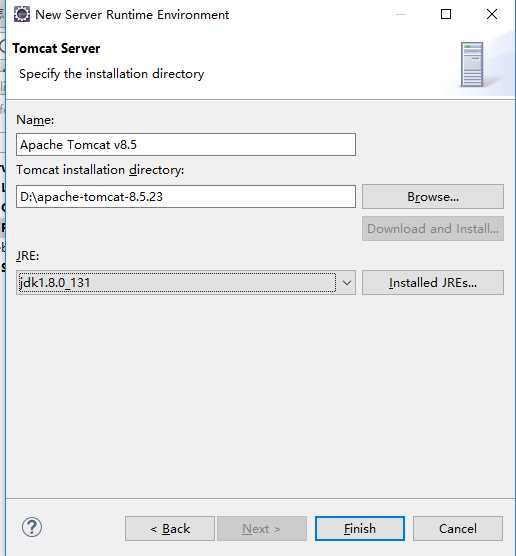Click the Download and Install... button

tap(433, 229)
